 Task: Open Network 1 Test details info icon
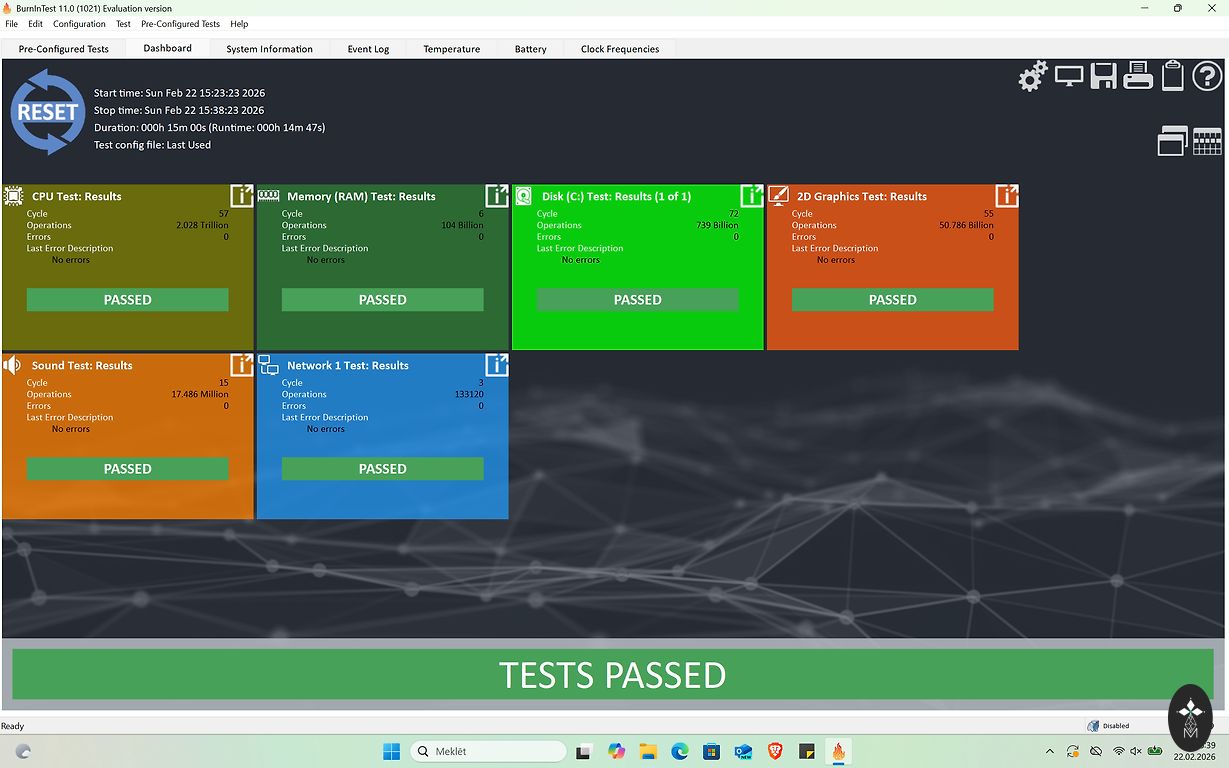[496, 365]
